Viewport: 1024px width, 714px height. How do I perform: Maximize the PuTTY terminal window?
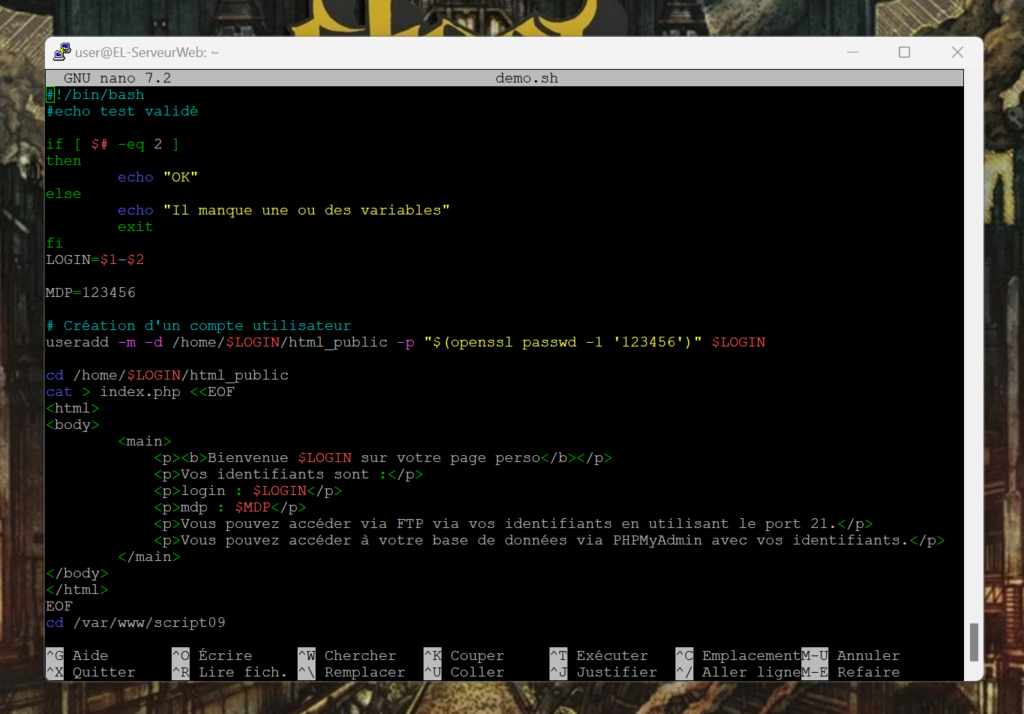(x=904, y=52)
